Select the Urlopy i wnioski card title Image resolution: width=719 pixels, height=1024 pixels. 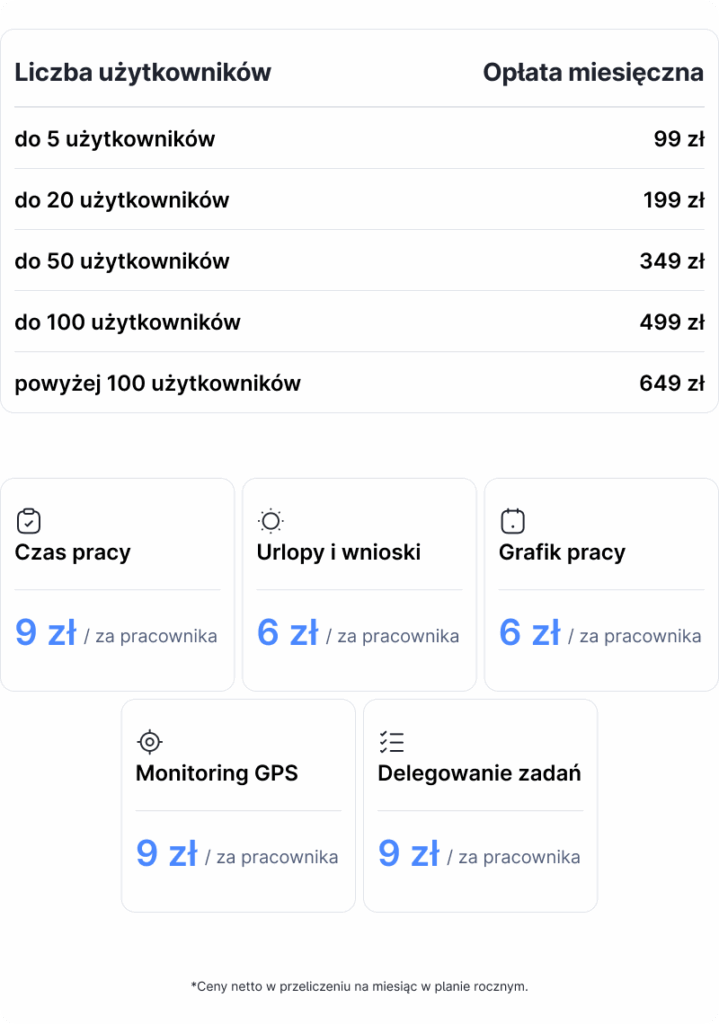click(x=339, y=553)
